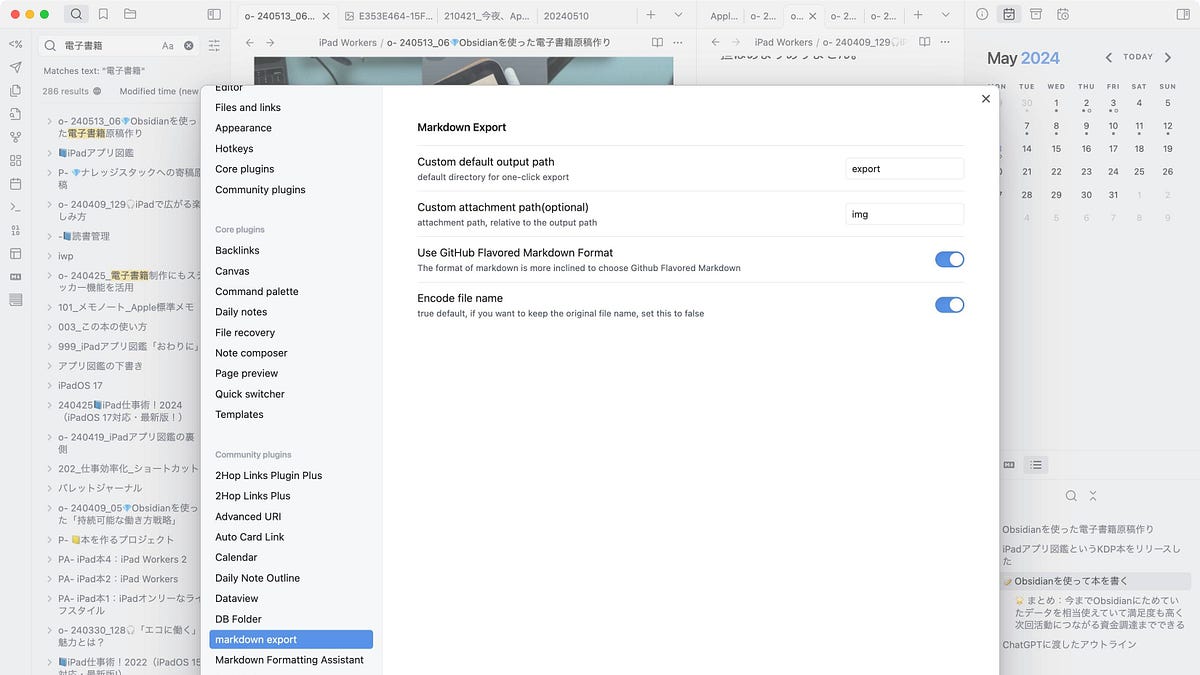The height and width of the screenshot is (675, 1200).
Task: Open command palette terminal ribbon icon
Action: pyautogui.click(x=15, y=207)
